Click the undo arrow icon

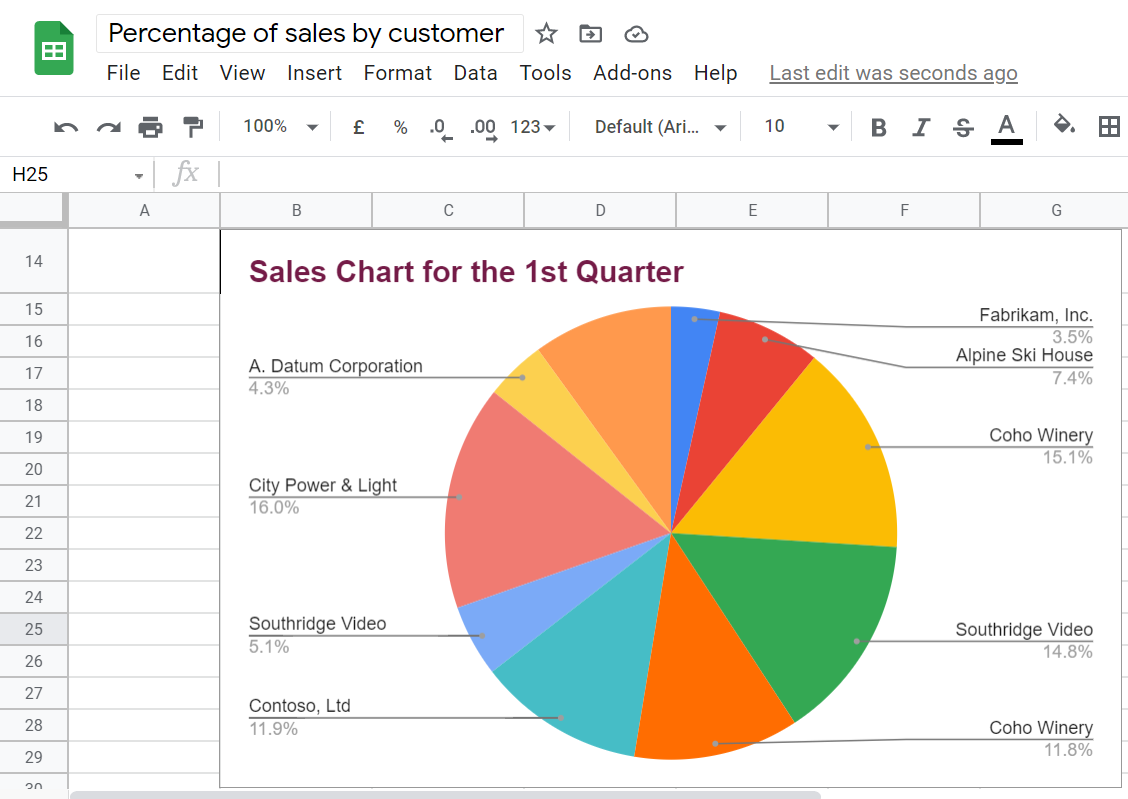click(66, 127)
